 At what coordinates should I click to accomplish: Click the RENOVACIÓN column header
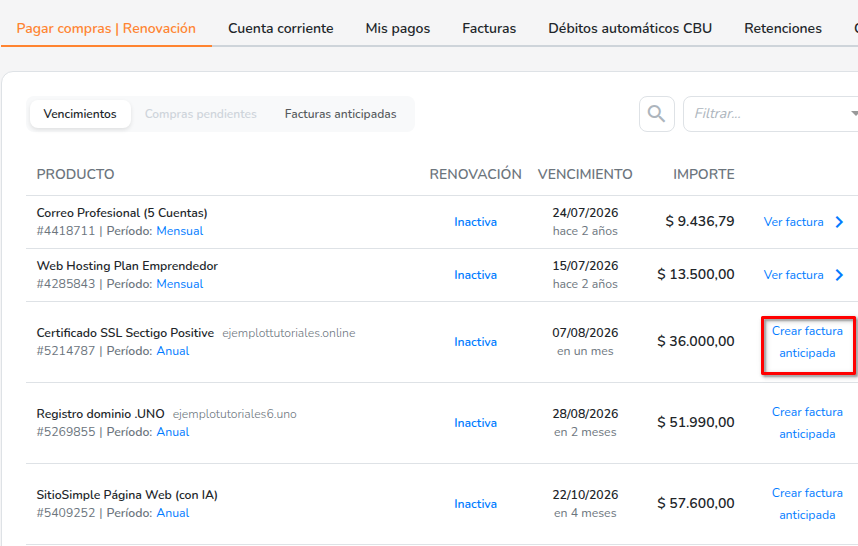click(476, 174)
